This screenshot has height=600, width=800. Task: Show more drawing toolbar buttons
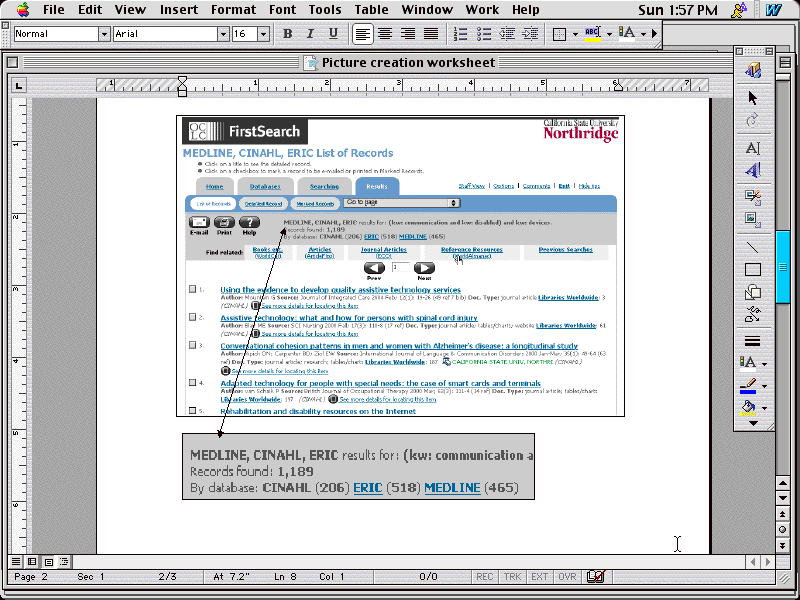click(x=753, y=423)
